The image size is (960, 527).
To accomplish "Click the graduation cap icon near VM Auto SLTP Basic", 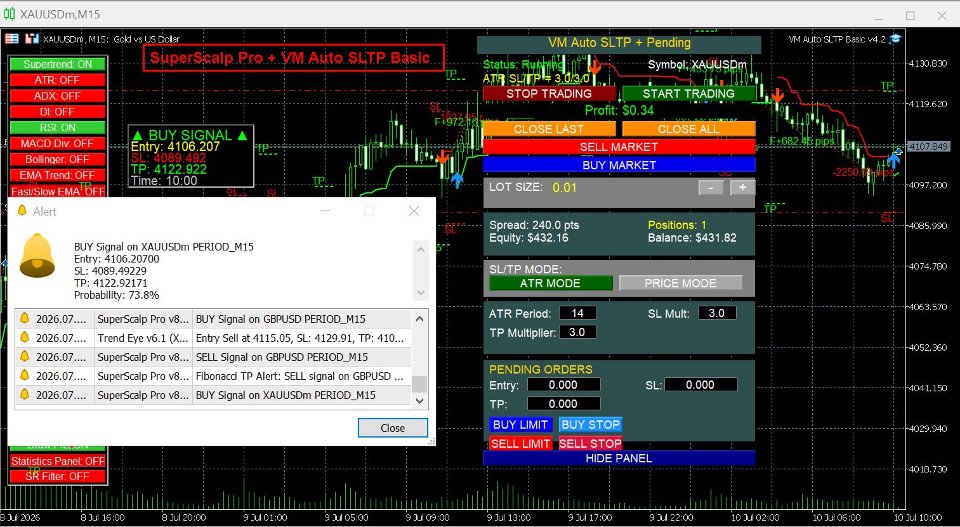I will pos(895,39).
